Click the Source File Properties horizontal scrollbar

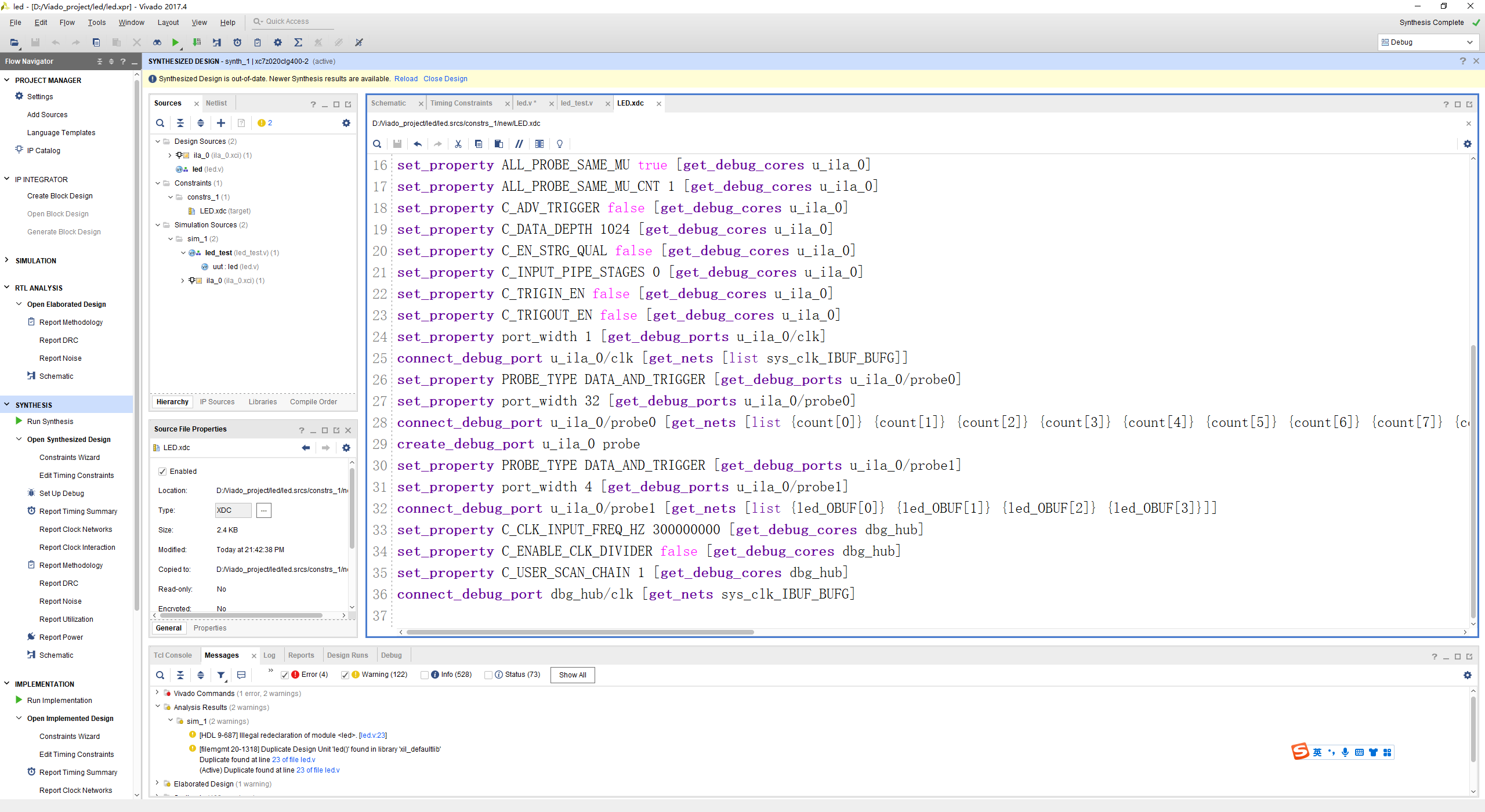point(240,615)
